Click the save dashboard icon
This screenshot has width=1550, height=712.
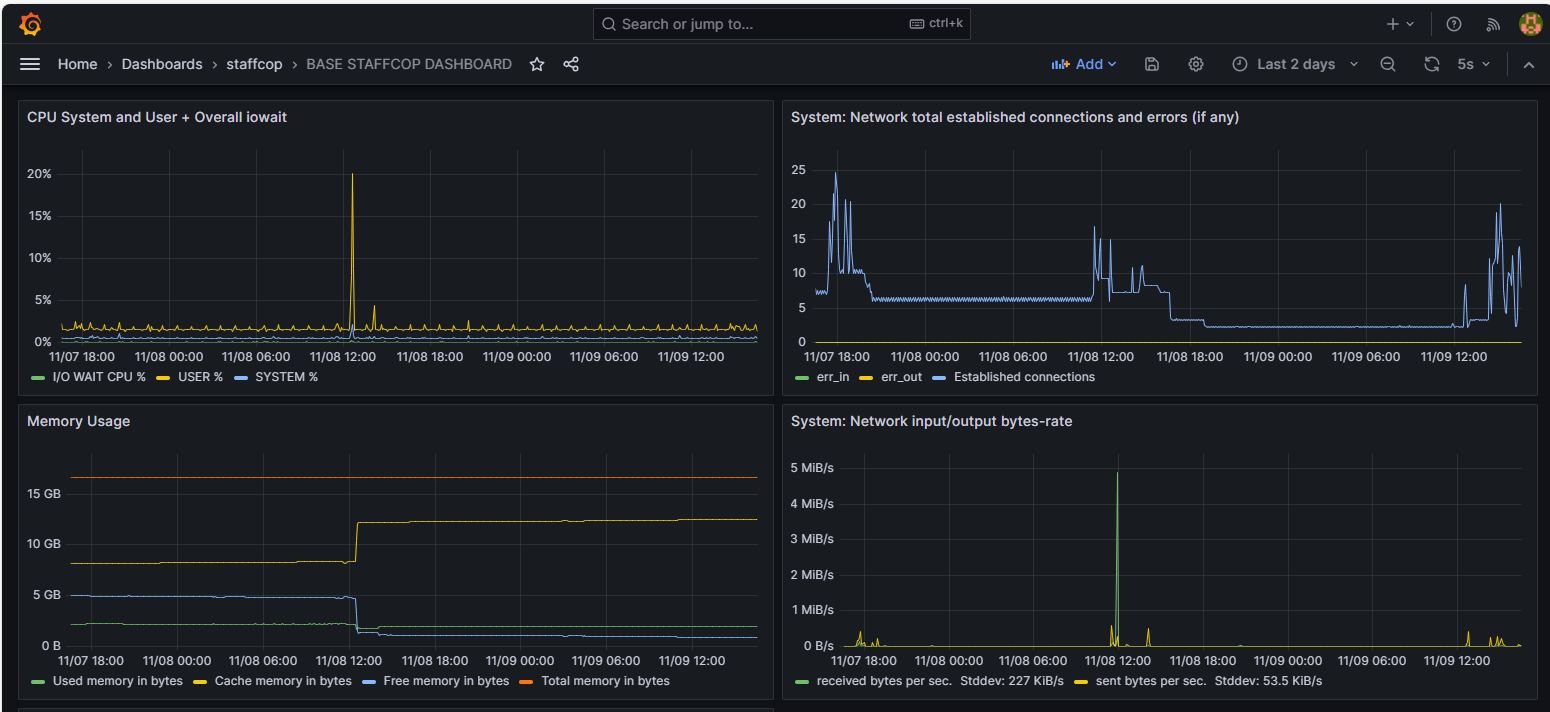pyautogui.click(x=1151, y=63)
